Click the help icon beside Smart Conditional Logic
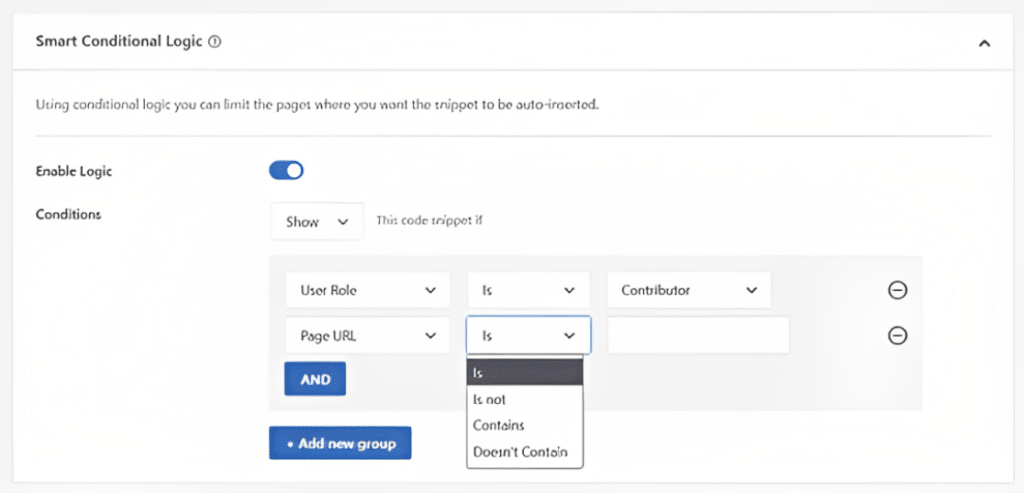 tap(215, 43)
